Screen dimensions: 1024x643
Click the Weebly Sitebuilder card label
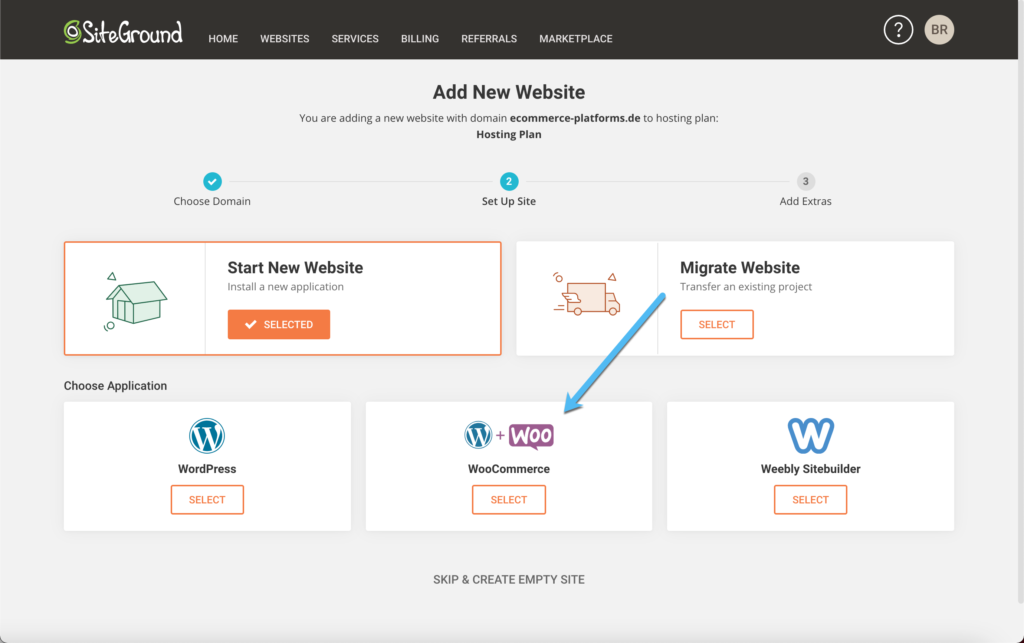[810, 469]
